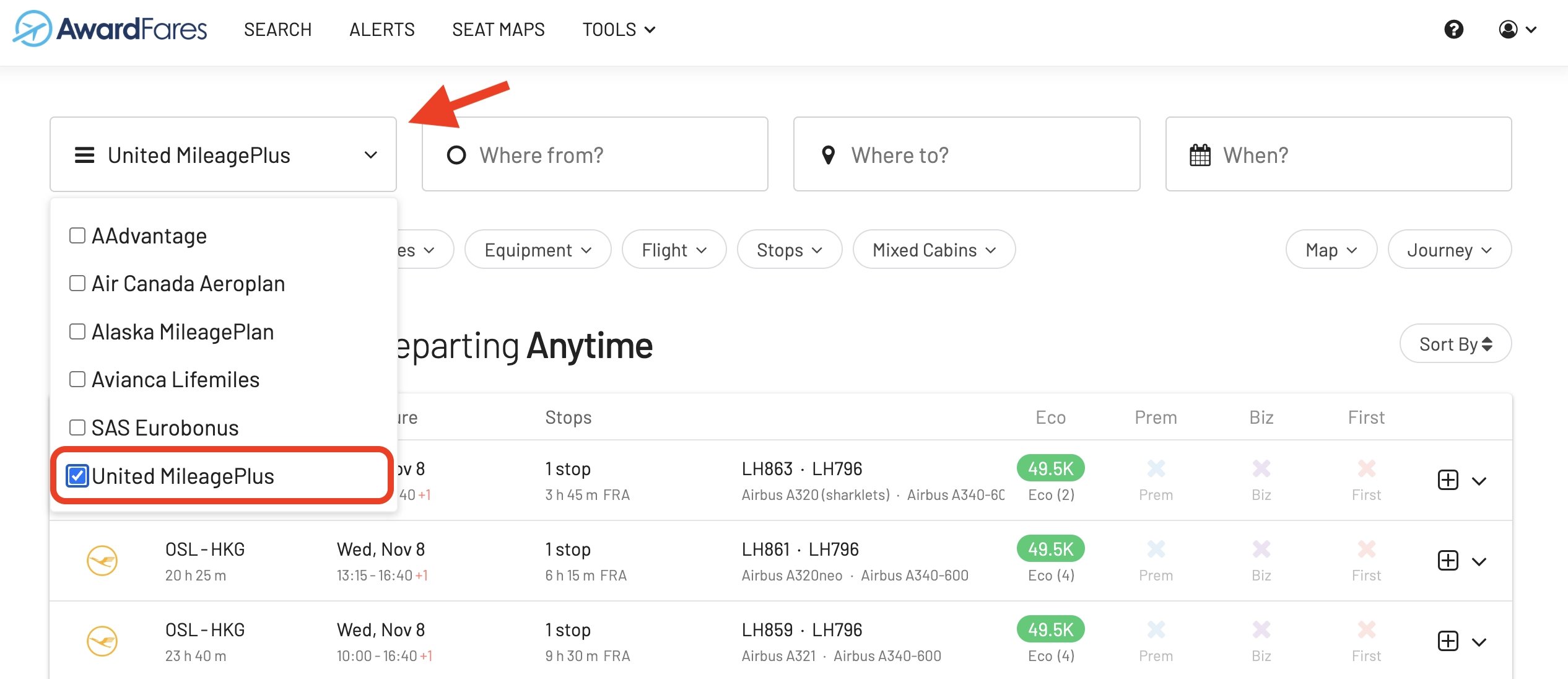Screen dimensions: 1568x679
Task: Click the 13:15 - 16:40 departure time
Action: [382, 576]
